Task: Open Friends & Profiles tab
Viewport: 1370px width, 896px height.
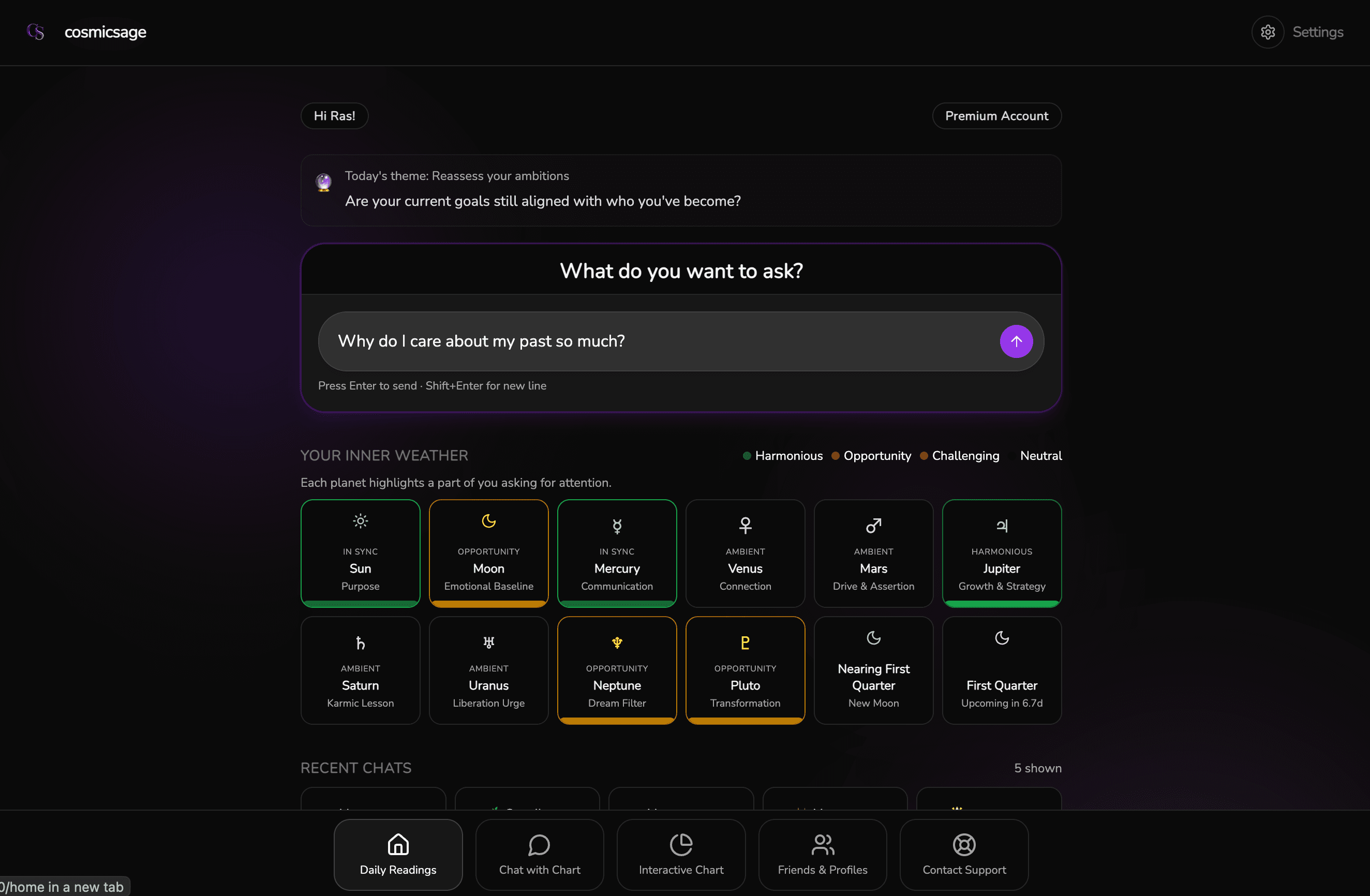Action: click(x=822, y=855)
